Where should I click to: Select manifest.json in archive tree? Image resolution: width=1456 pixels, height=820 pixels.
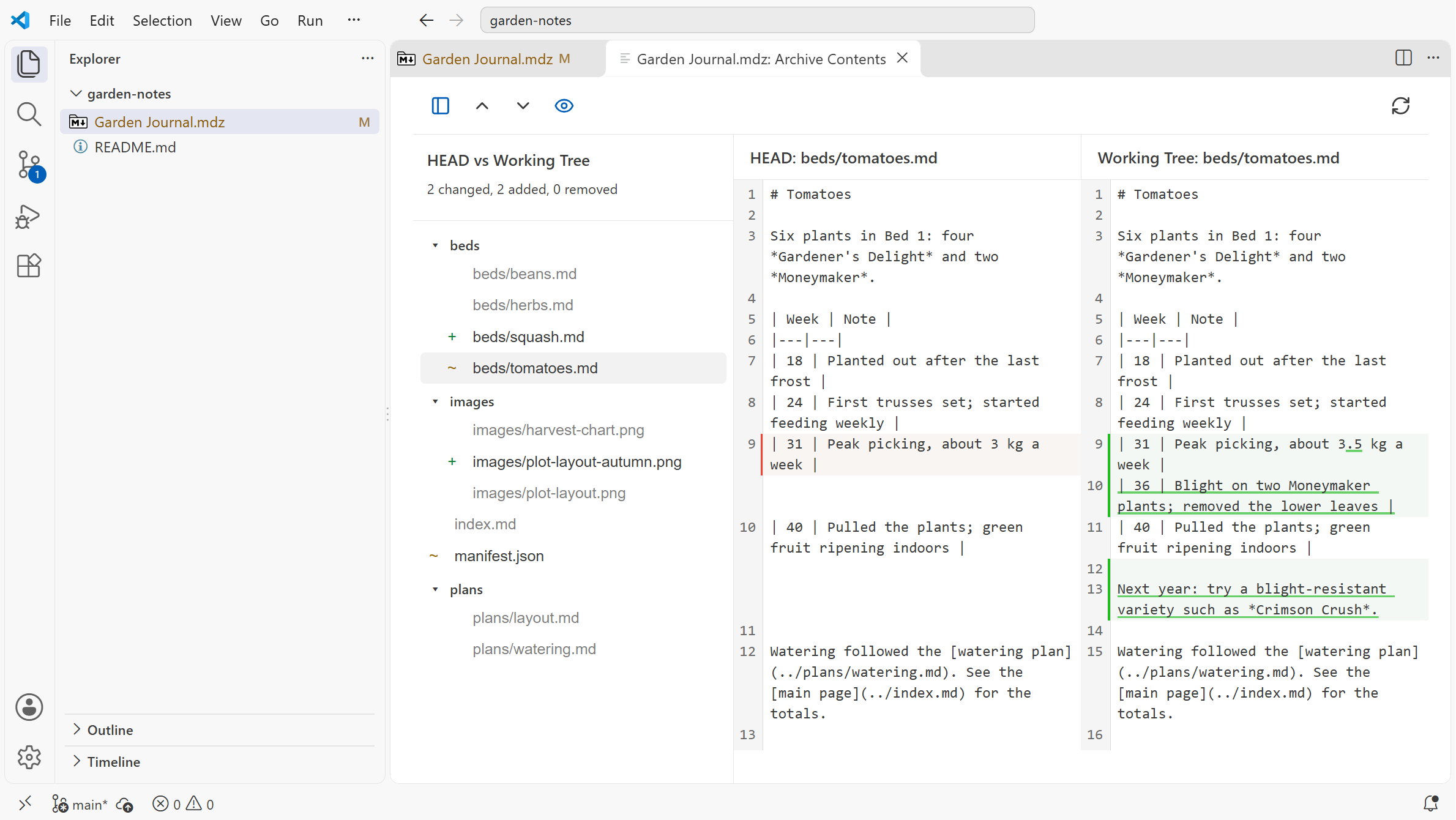573,556
